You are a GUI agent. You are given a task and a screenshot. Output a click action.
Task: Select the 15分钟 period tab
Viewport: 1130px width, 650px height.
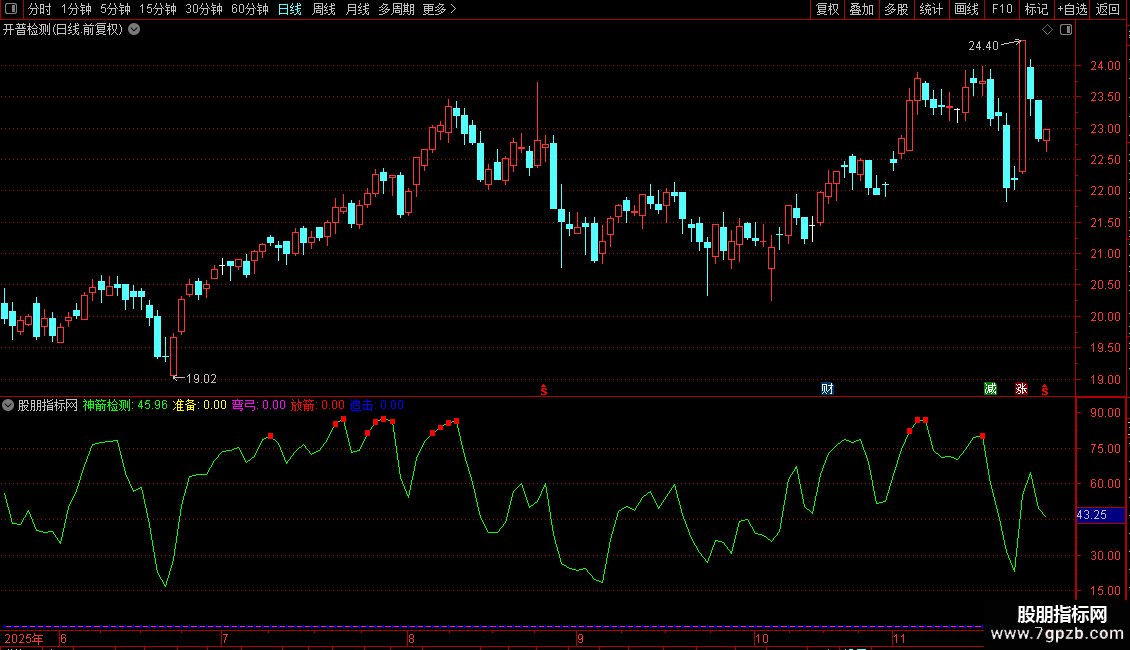coord(158,9)
